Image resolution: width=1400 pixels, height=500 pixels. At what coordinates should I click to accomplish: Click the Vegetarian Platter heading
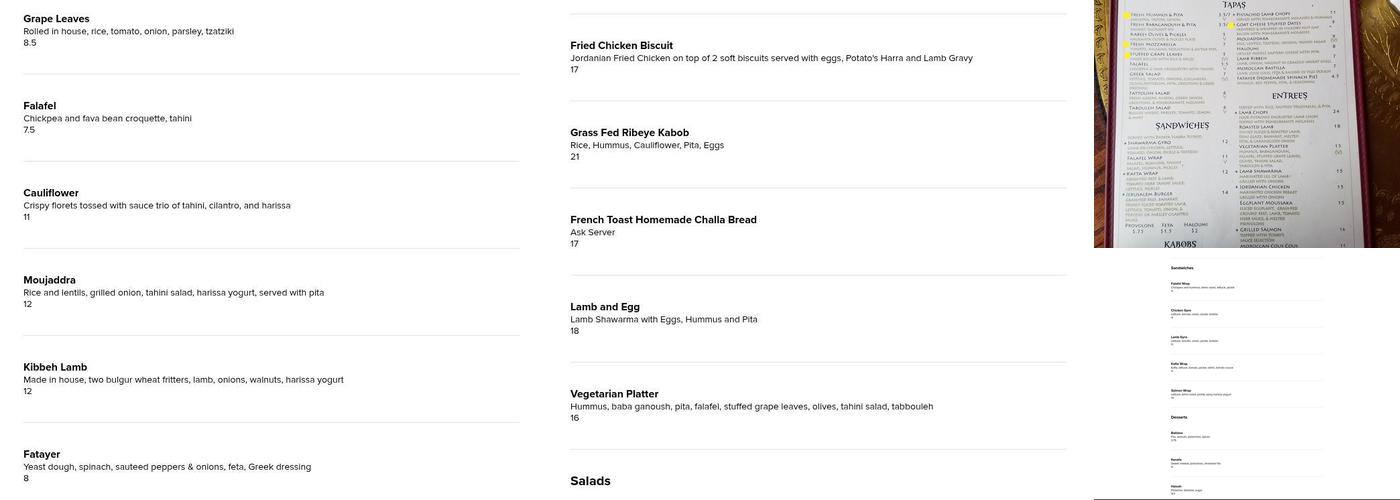click(x=614, y=394)
